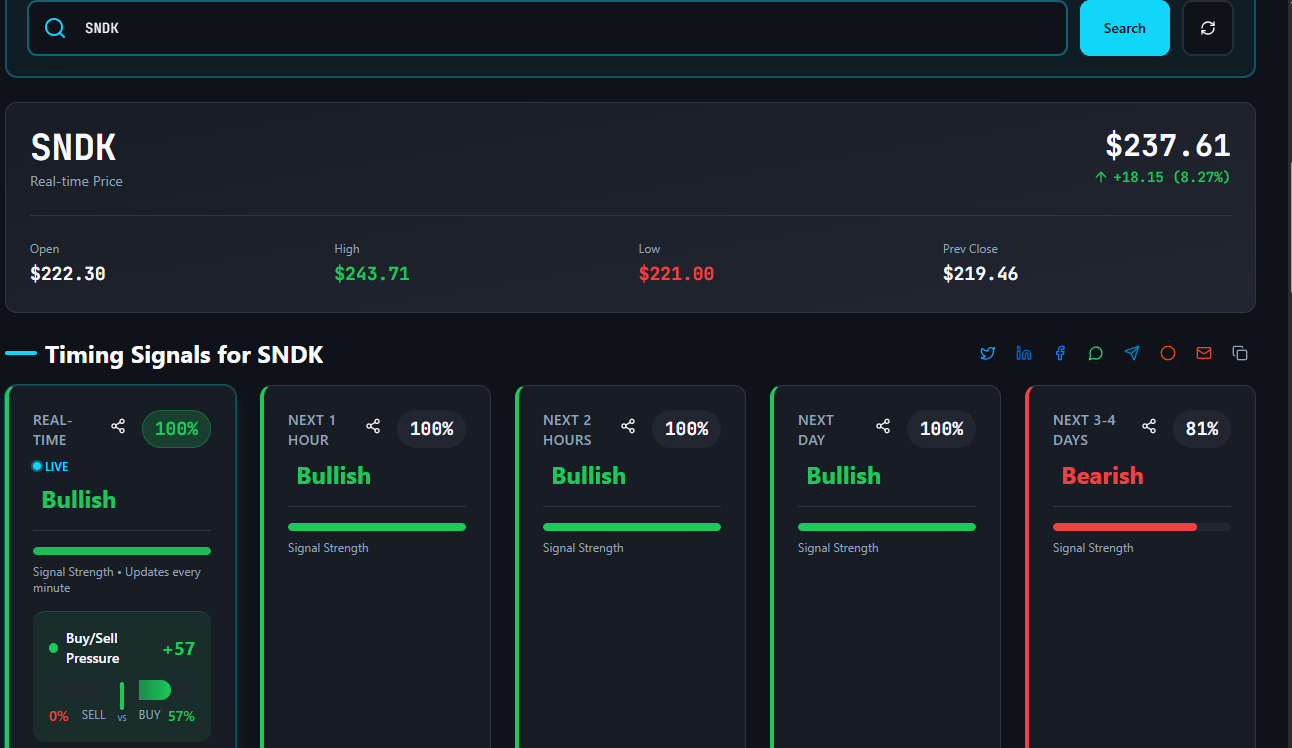Click the Open value $222.30

coord(68,274)
